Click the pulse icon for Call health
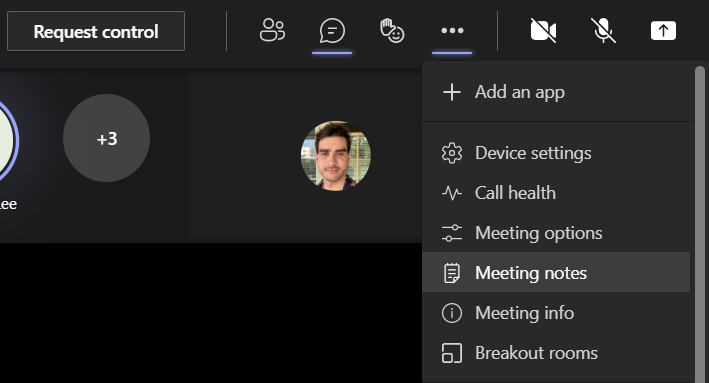 click(452, 193)
